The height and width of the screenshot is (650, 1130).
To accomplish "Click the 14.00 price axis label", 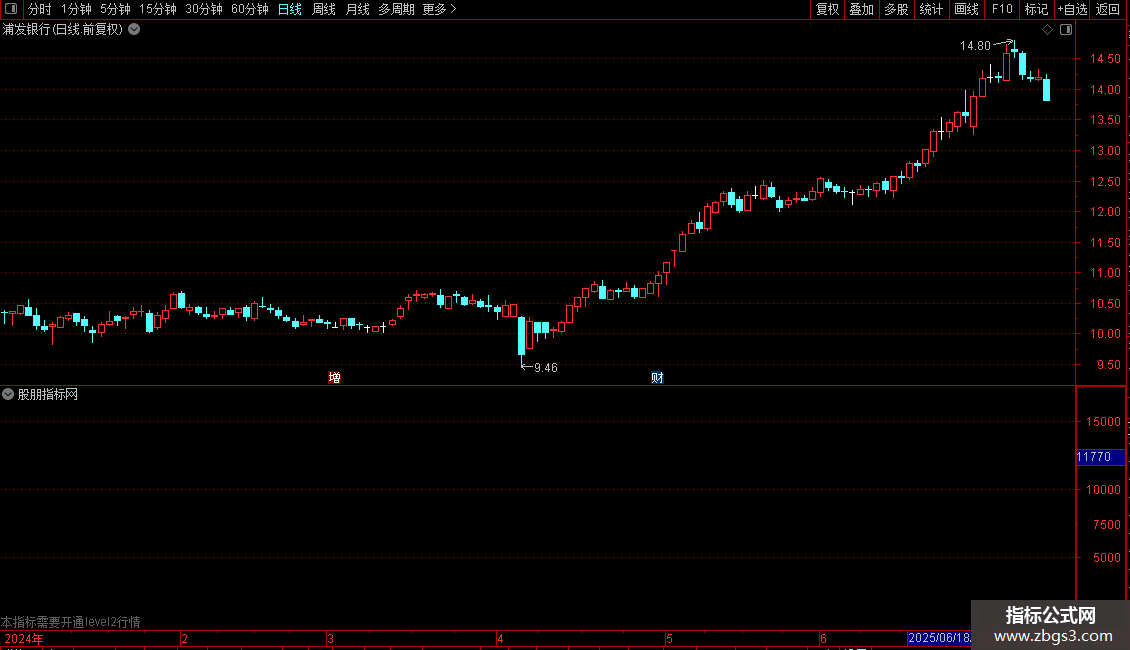I will pyautogui.click(x=1105, y=90).
